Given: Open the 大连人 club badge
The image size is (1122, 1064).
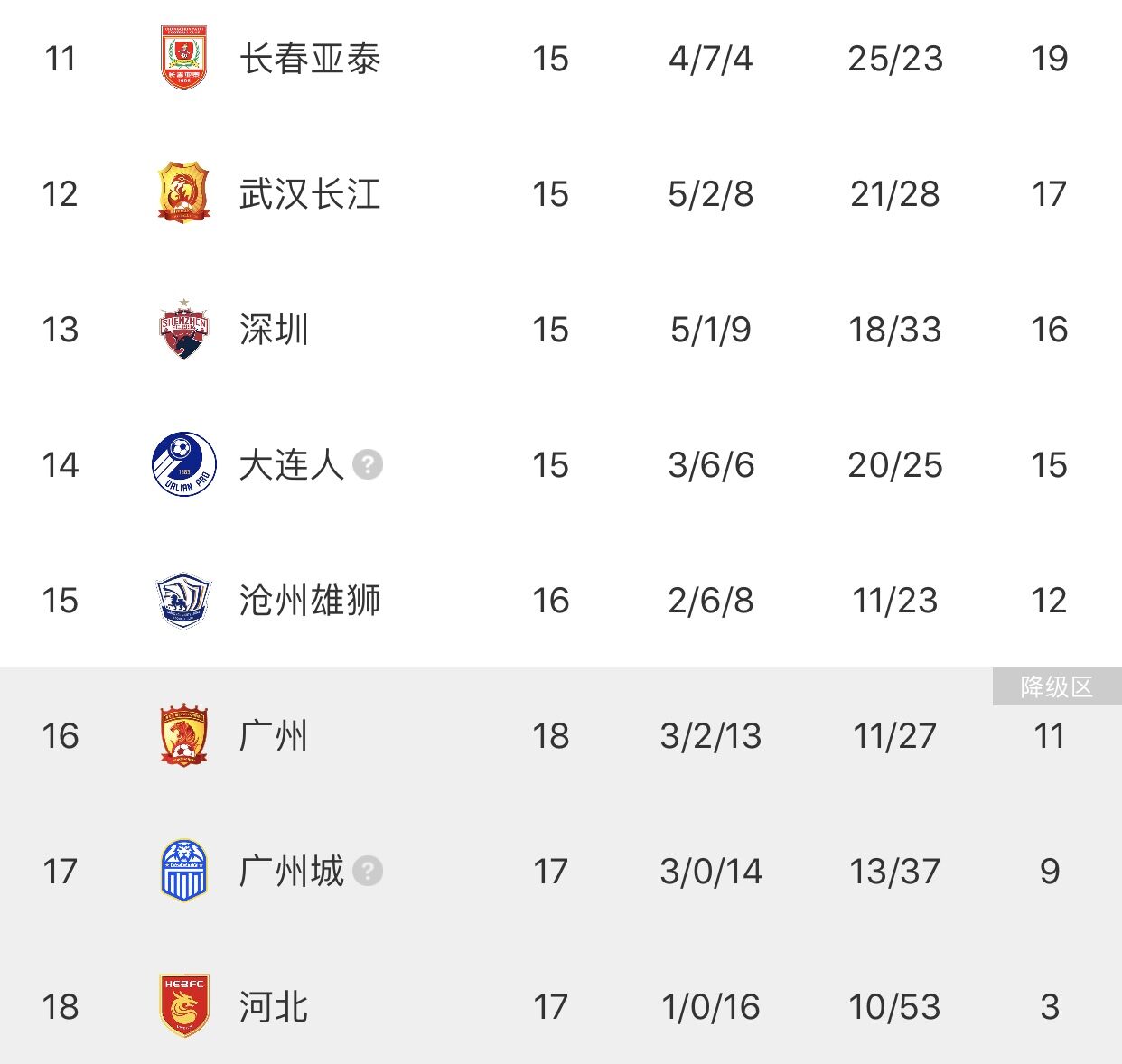Looking at the screenshot, I should (184, 464).
